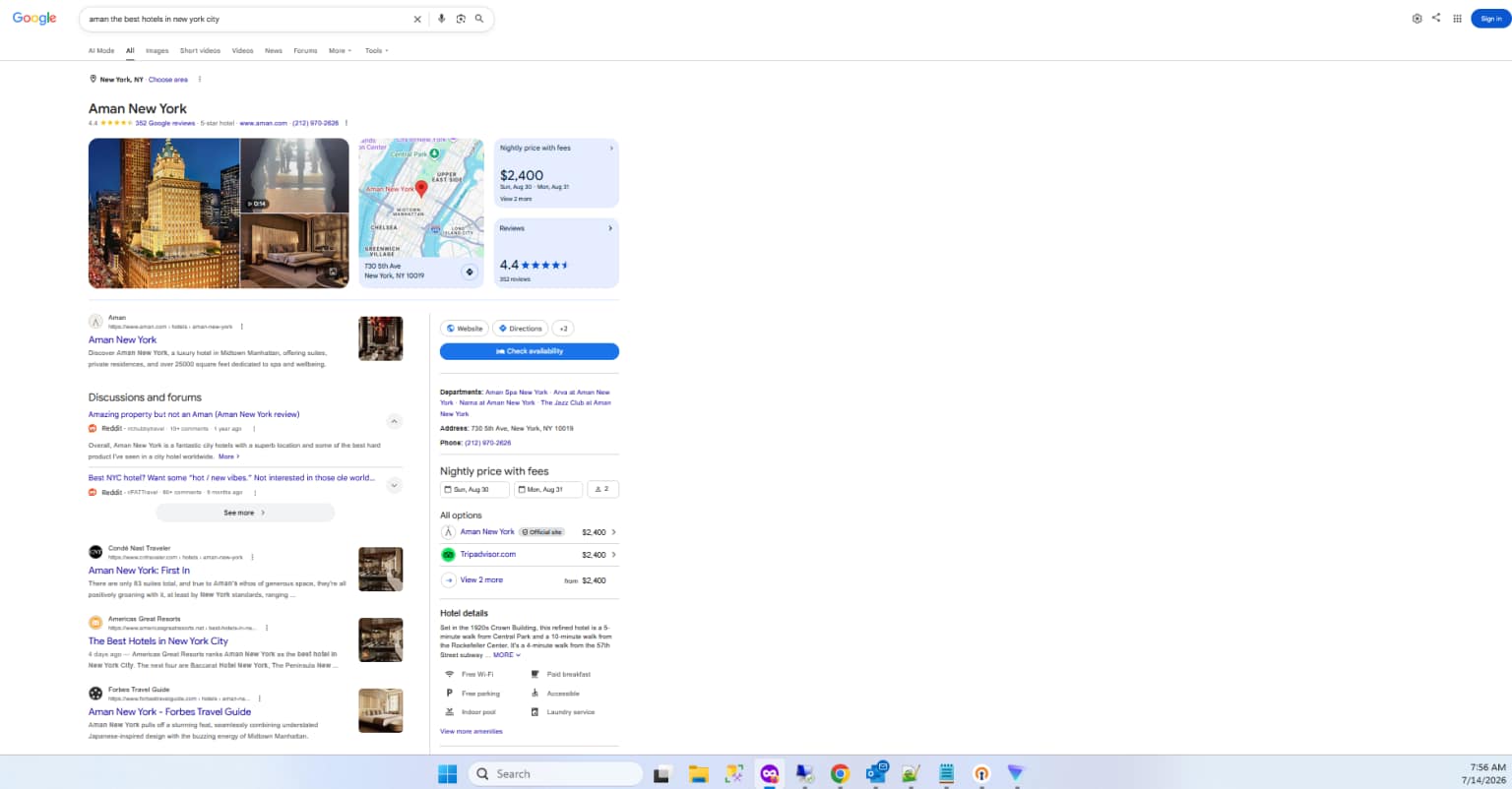Open Notepad from the taskbar
The height and width of the screenshot is (789, 1512).
pyautogui.click(x=946, y=774)
